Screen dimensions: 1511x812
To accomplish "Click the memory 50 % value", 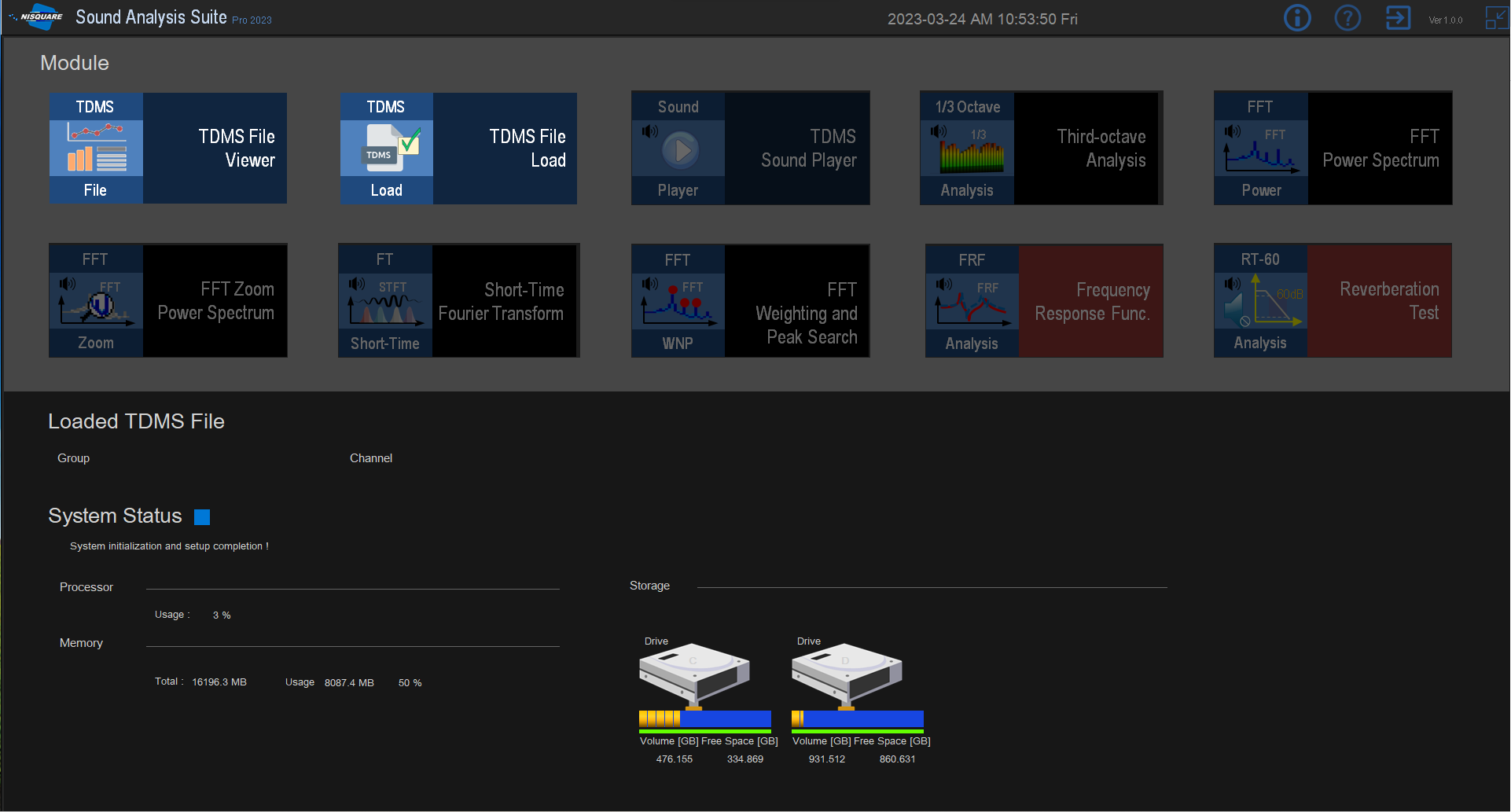I will 410,683.
